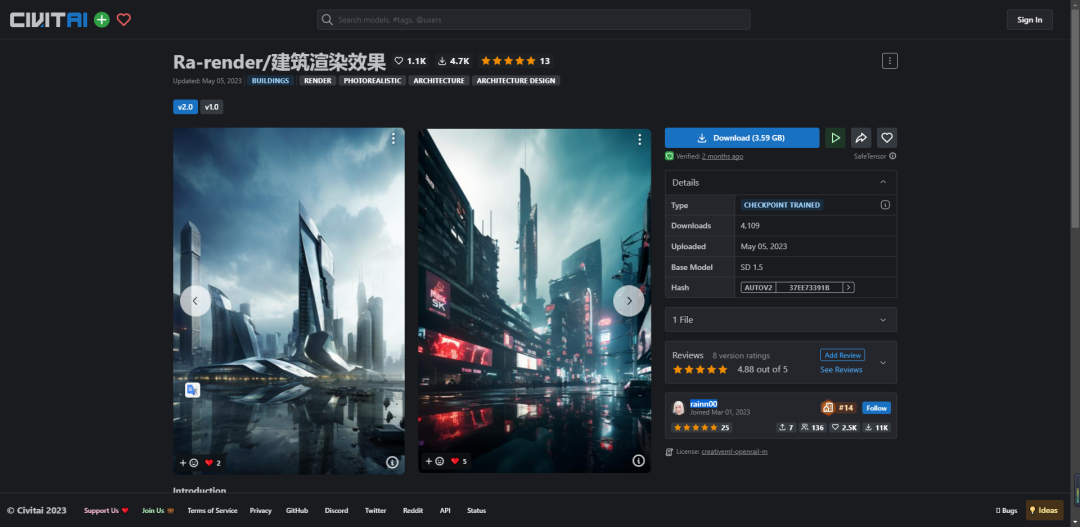The image size is (1080, 527).
Task: Open the model options menu beside the title
Action: click(890, 61)
